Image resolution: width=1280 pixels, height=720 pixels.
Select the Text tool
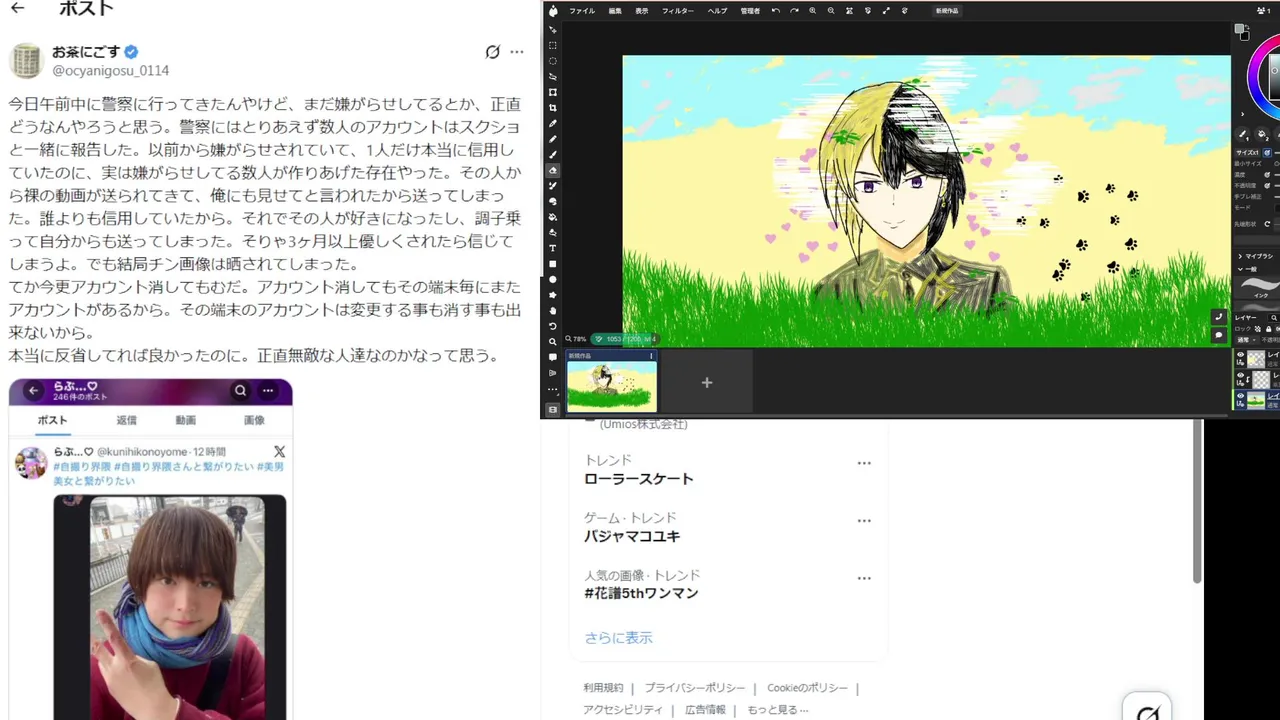click(553, 248)
